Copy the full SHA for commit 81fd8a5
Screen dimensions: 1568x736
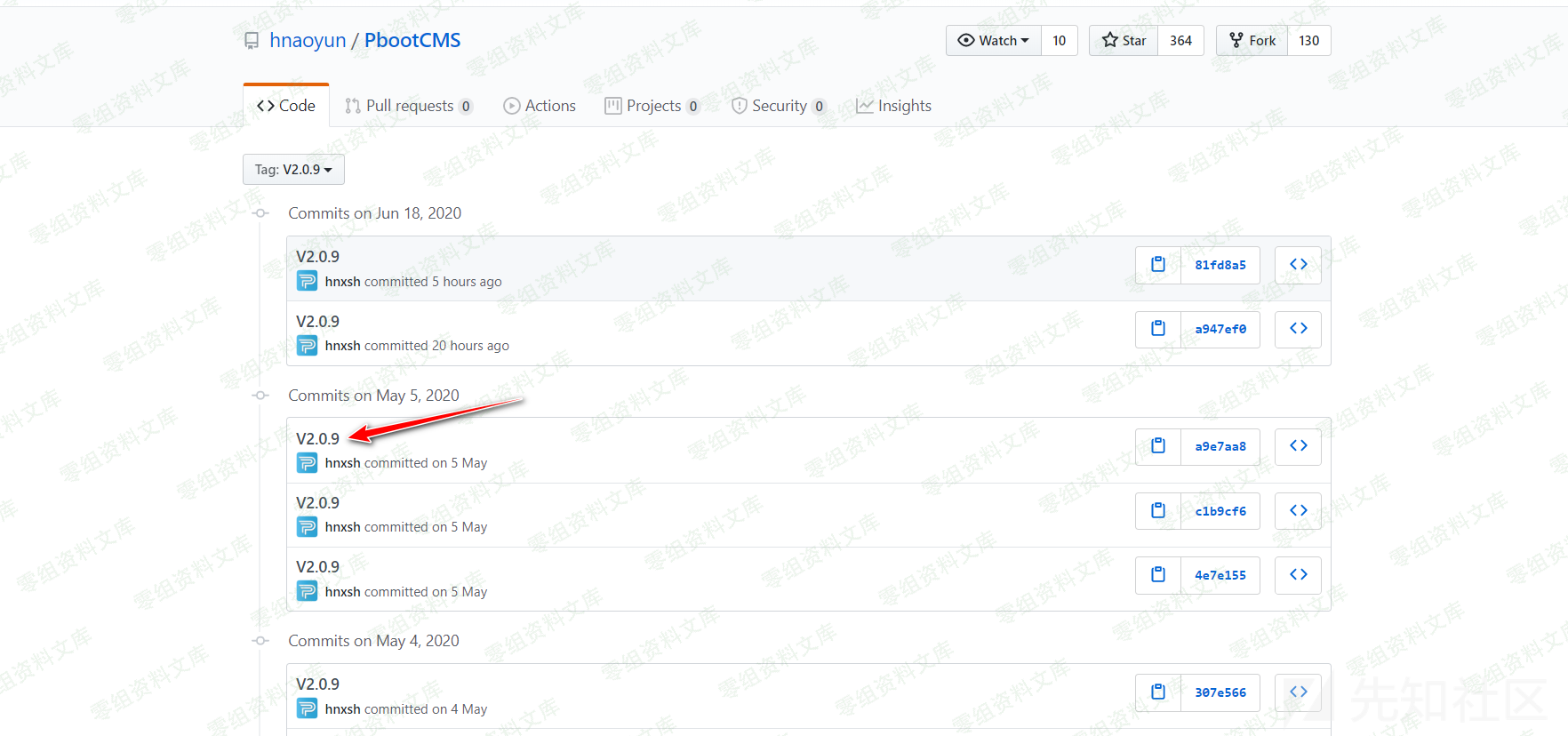coord(1157,265)
